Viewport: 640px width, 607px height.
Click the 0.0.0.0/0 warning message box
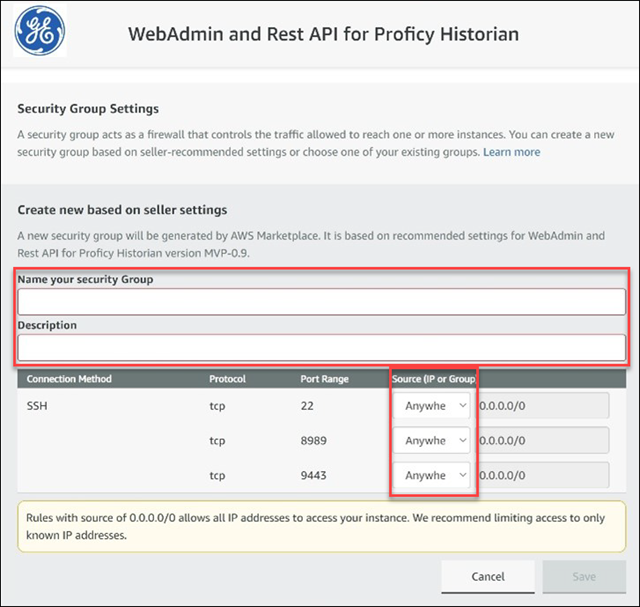click(322, 527)
